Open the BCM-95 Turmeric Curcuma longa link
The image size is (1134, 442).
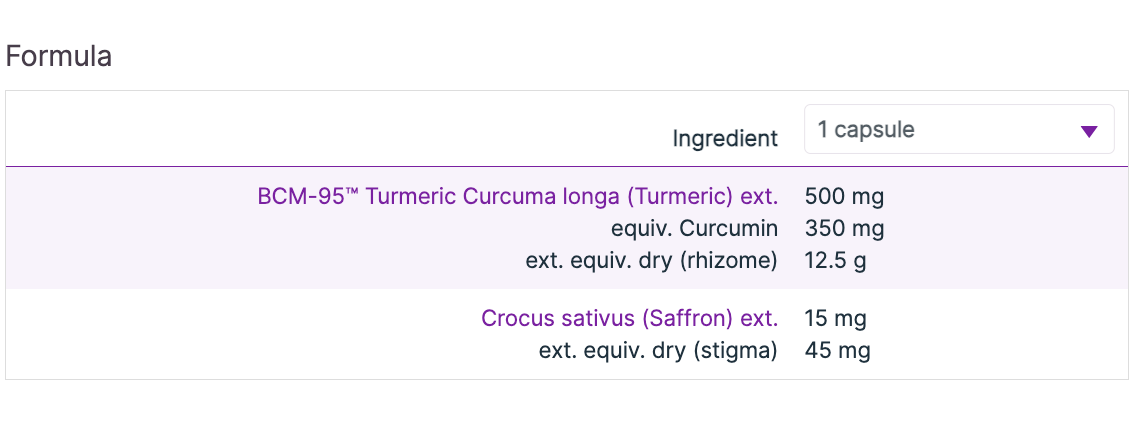pos(517,196)
